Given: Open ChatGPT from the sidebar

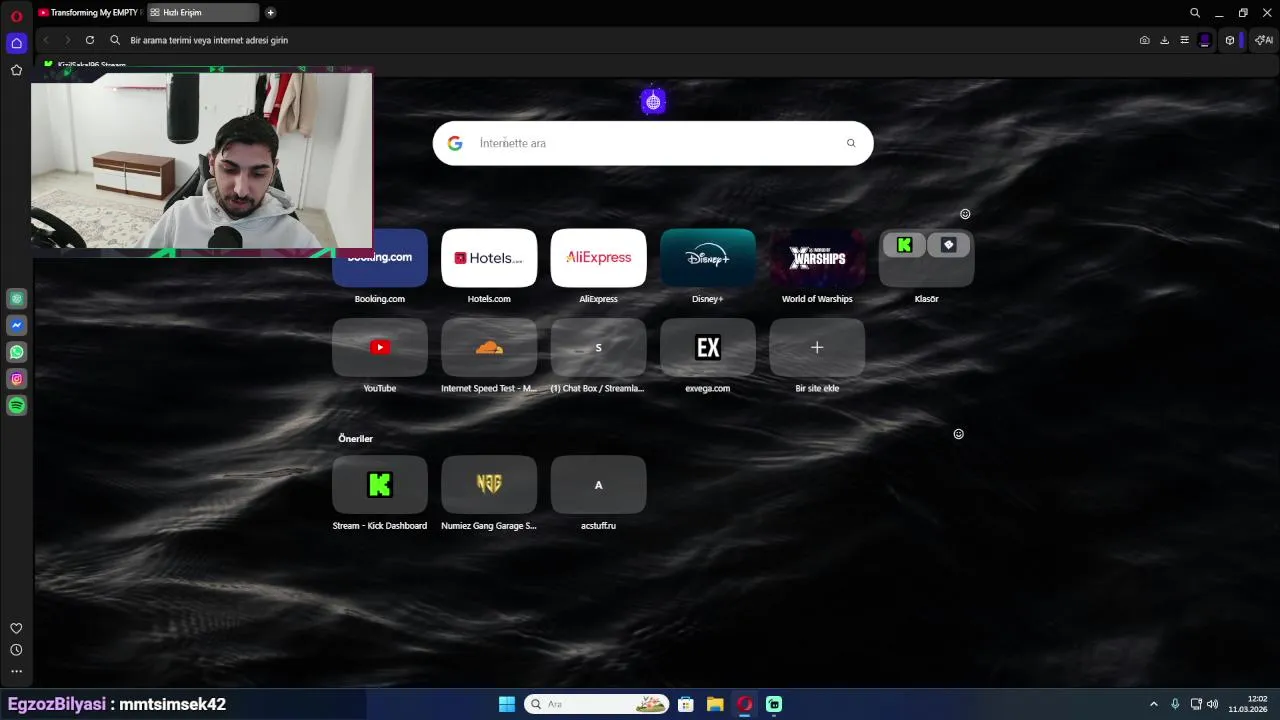Looking at the screenshot, I should click(16, 299).
